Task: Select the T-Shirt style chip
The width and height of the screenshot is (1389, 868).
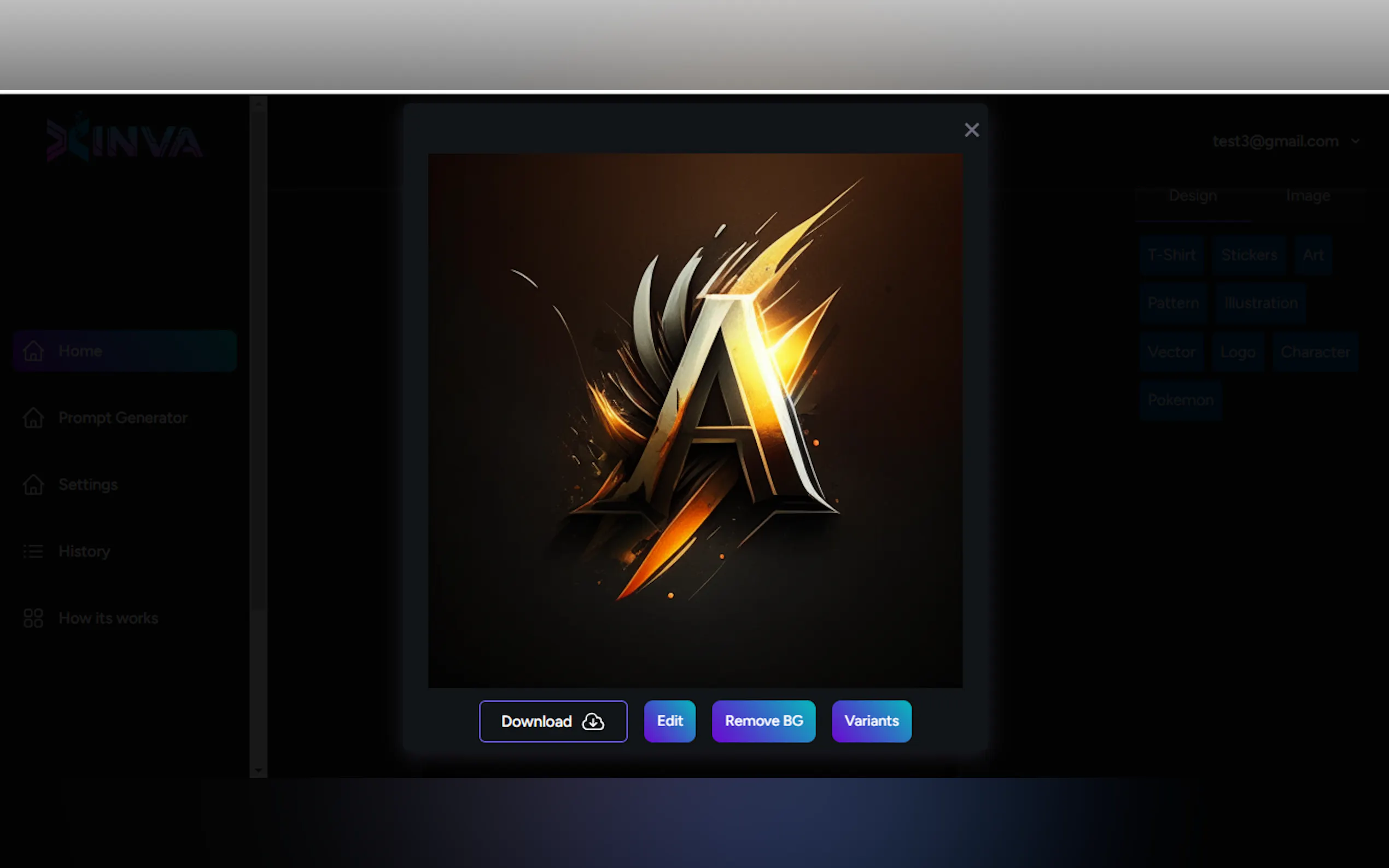Action: 1171,255
